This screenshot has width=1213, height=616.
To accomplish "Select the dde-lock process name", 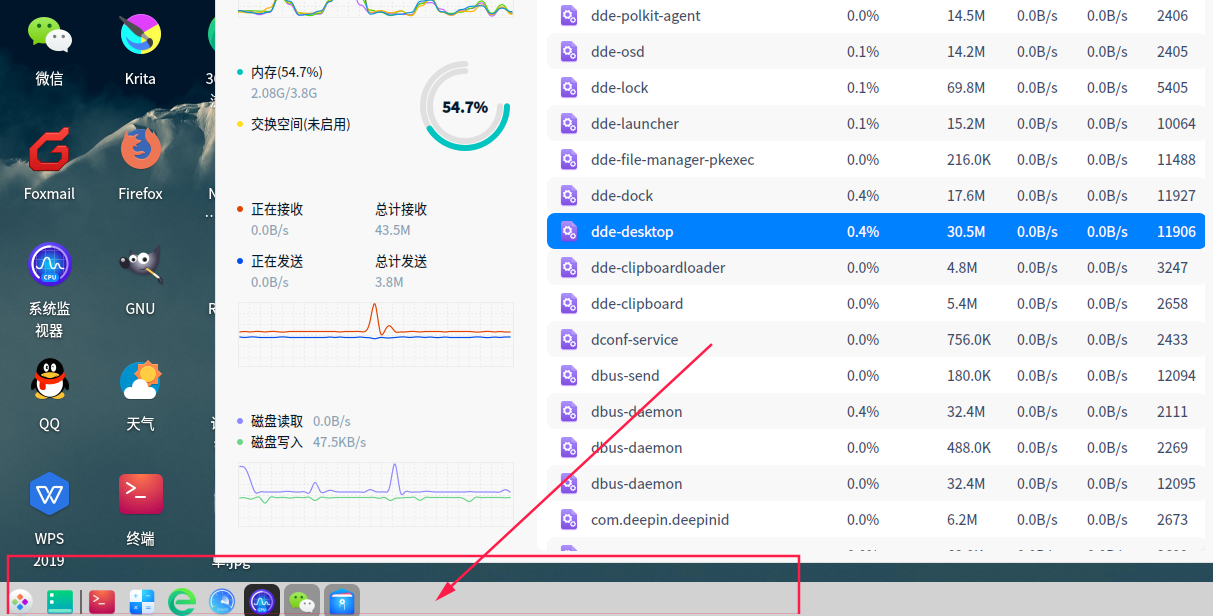I will 620,88.
